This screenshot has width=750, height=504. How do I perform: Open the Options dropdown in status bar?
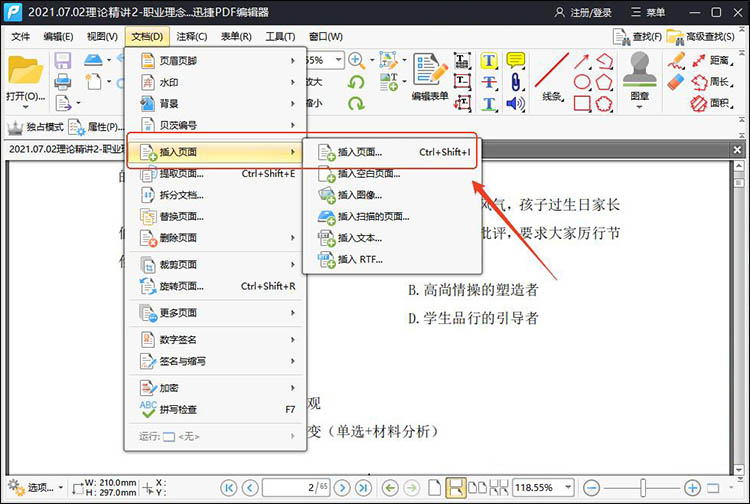pyautogui.click(x=36, y=487)
